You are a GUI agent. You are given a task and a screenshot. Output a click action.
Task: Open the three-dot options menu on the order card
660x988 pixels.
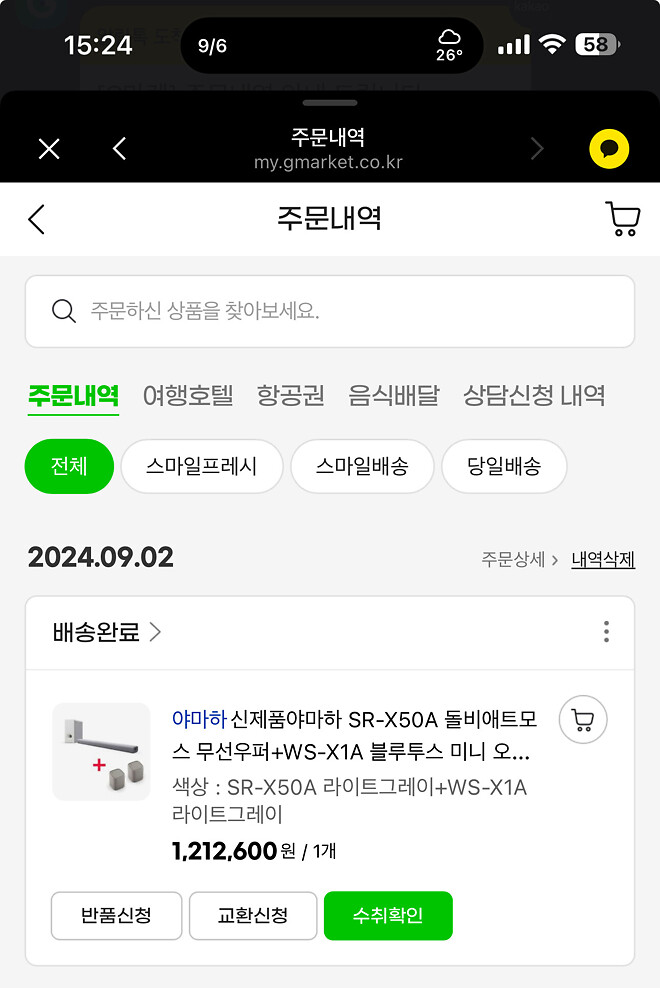(x=606, y=632)
